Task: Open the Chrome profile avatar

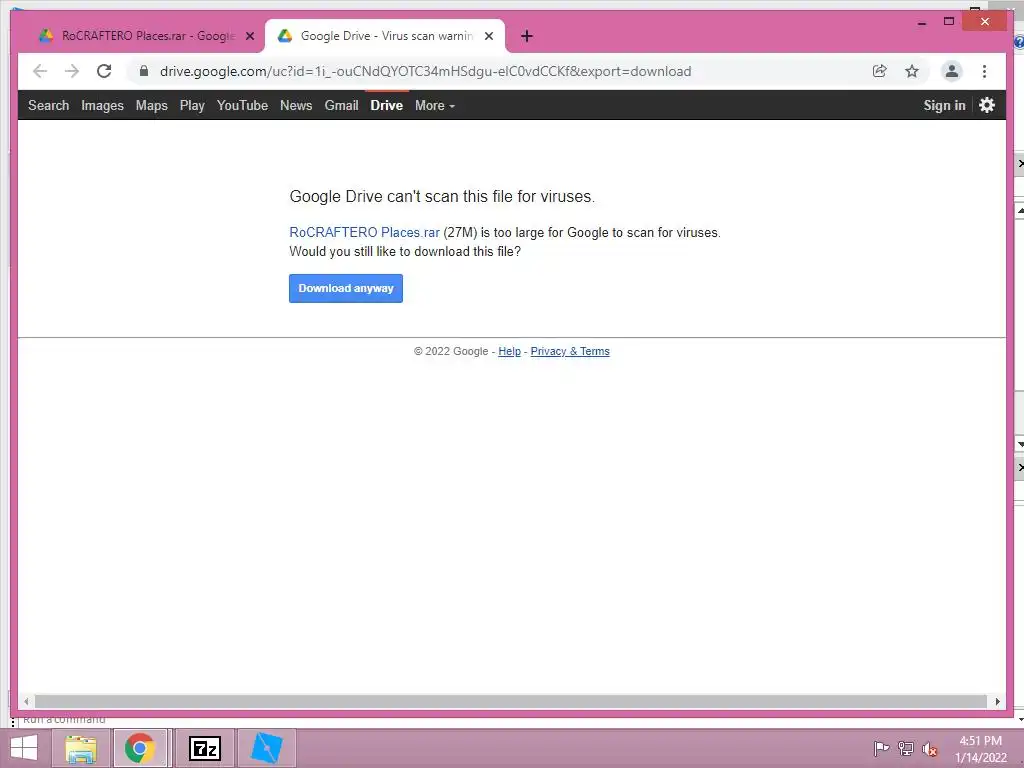Action: click(952, 71)
